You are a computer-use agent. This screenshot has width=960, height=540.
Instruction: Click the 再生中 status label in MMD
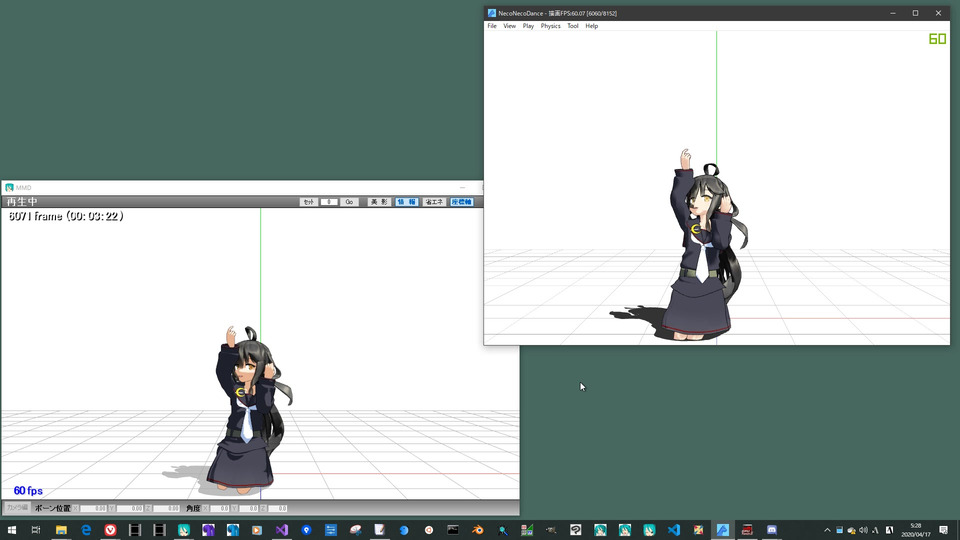point(22,201)
